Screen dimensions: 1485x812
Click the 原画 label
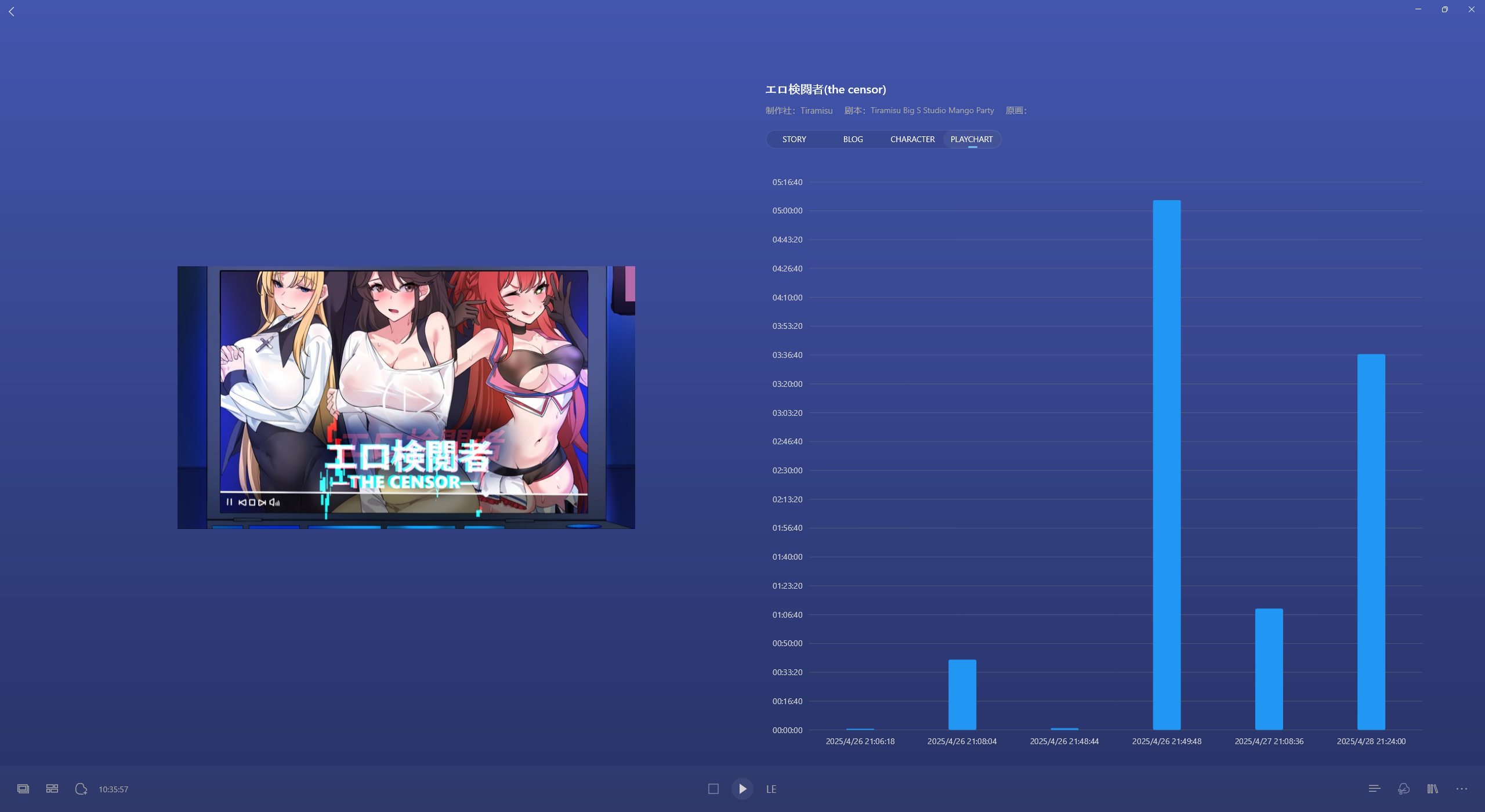tap(1016, 110)
